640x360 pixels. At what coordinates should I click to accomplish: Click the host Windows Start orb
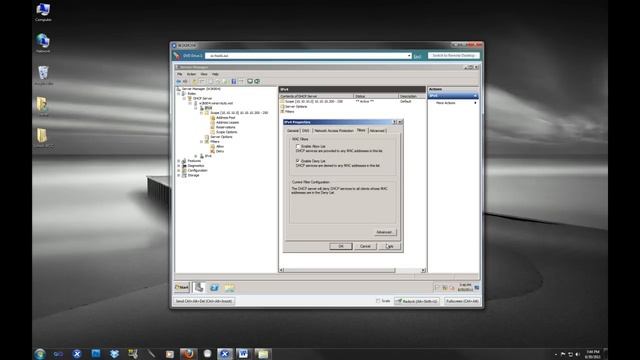click(40, 354)
